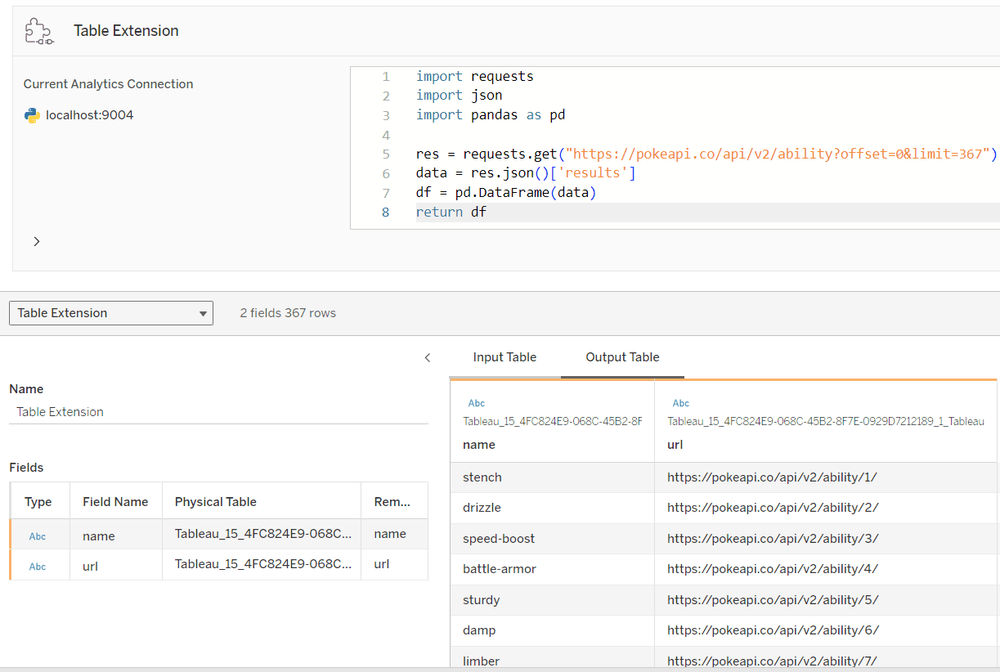Viewport: 1000px width, 672px height.
Task: Click the 'sturdy' cell
Action: 552,600
